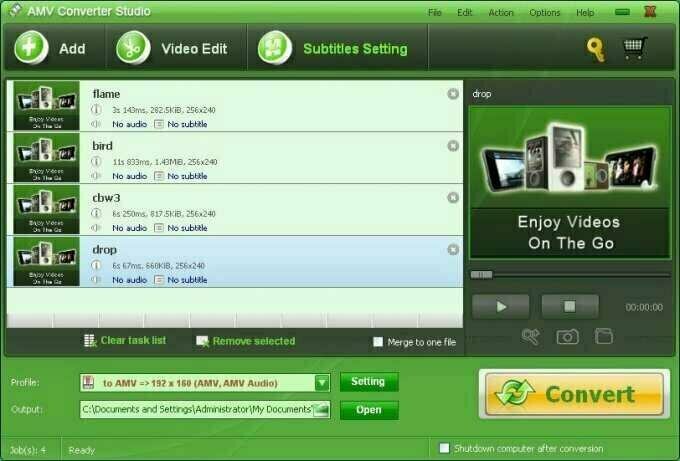The image size is (680, 461).
Task: Enable Shutdown computer after conversion
Action: (x=444, y=448)
